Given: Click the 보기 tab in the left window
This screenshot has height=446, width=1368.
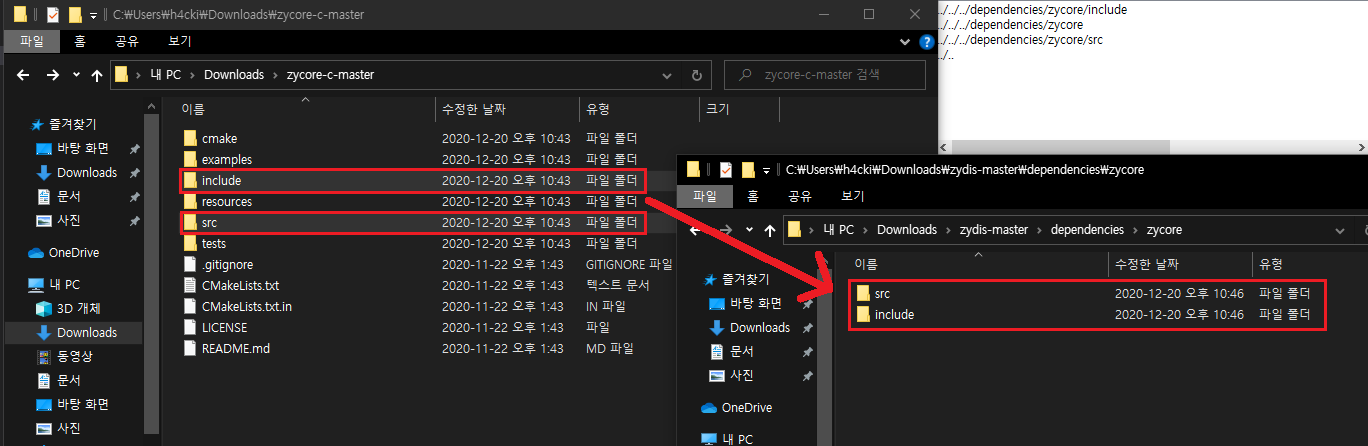Looking at the screenshot, I should (x=180, y=42).
